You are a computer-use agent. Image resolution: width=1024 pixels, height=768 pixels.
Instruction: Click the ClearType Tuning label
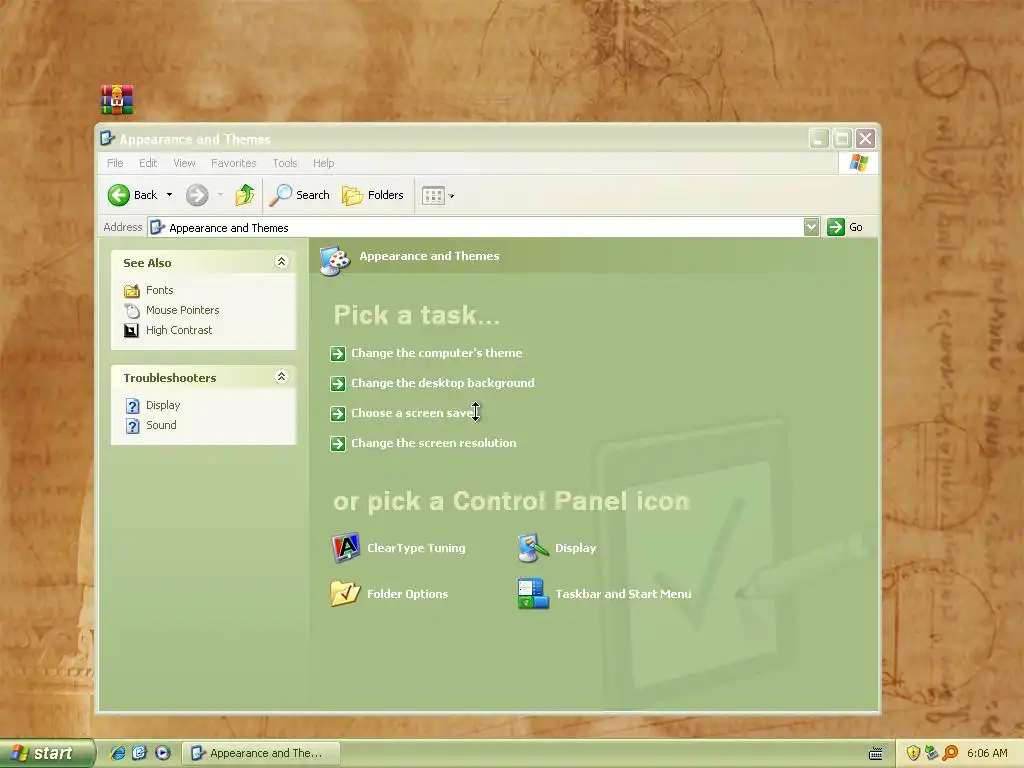coord(417,548)
